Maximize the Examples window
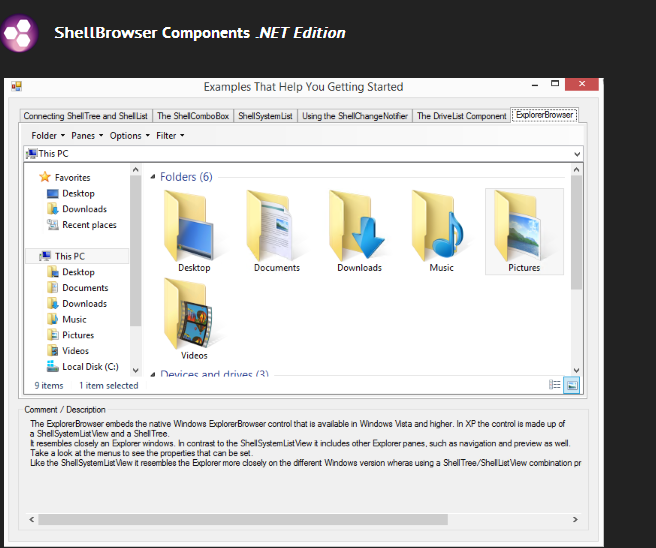Screen dimensions: 656x548 pos(555,84)
